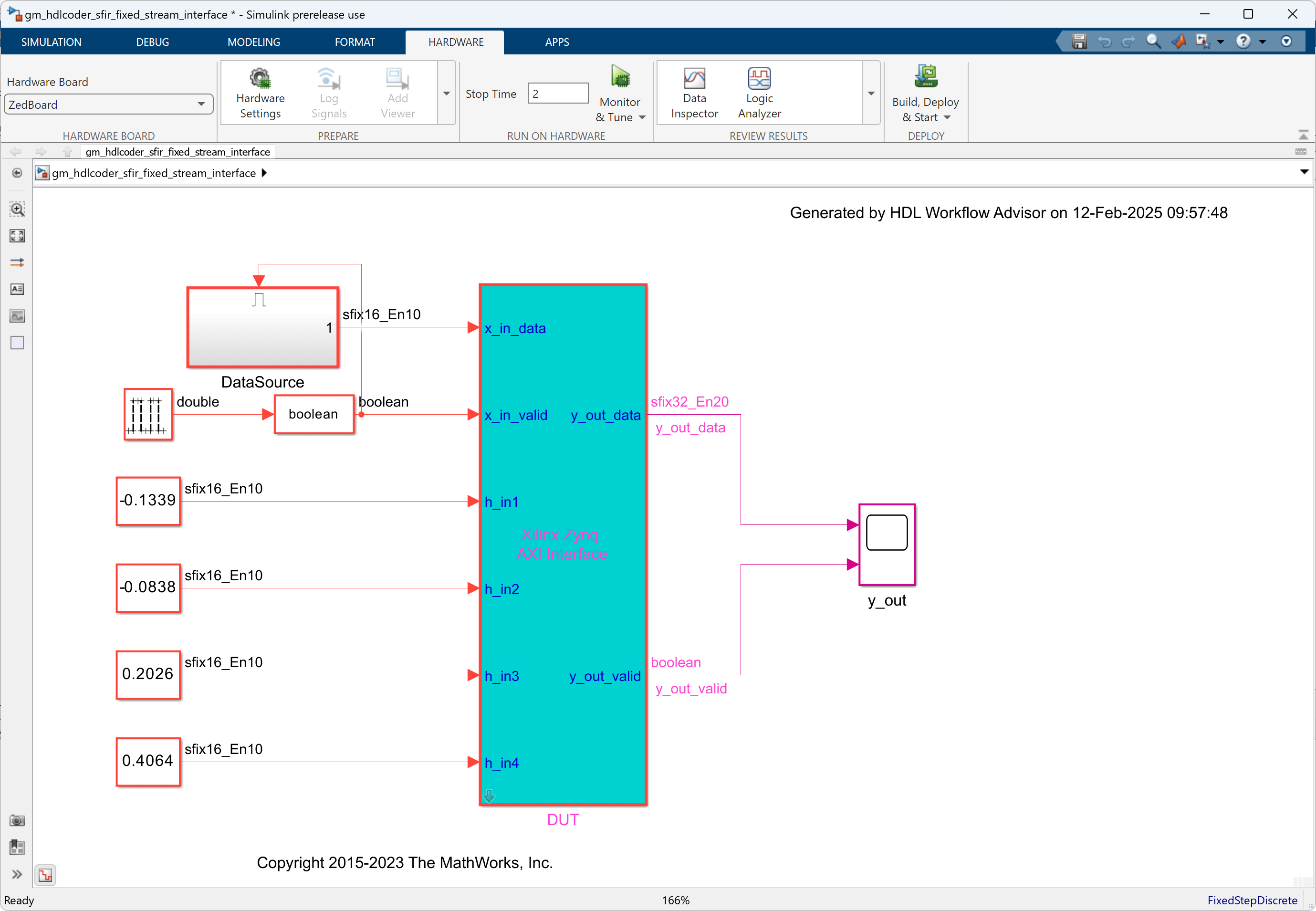Switch to the Simulation tab
Screen dimensions: 1316x911
[x=52, y=42]
